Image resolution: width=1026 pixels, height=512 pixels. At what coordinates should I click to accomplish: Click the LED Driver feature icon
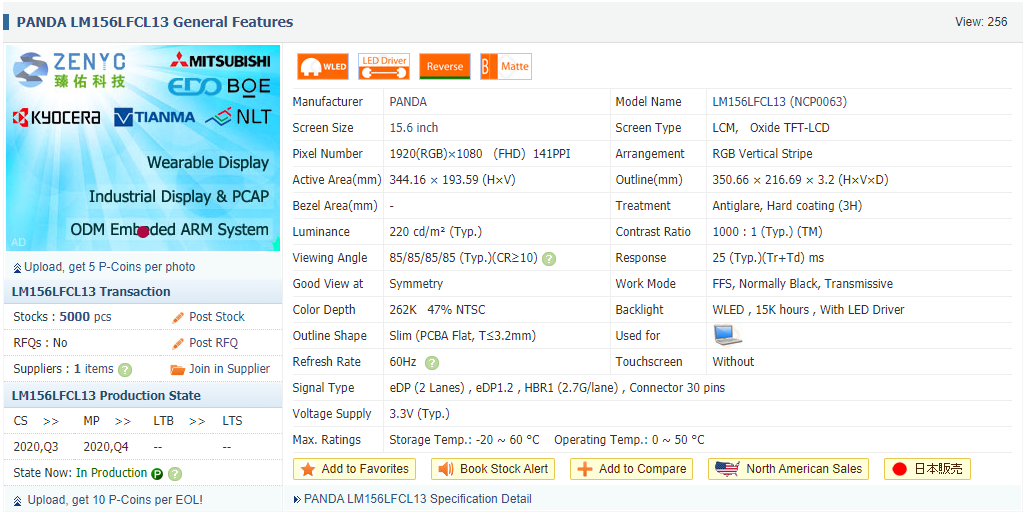point(384,67)
